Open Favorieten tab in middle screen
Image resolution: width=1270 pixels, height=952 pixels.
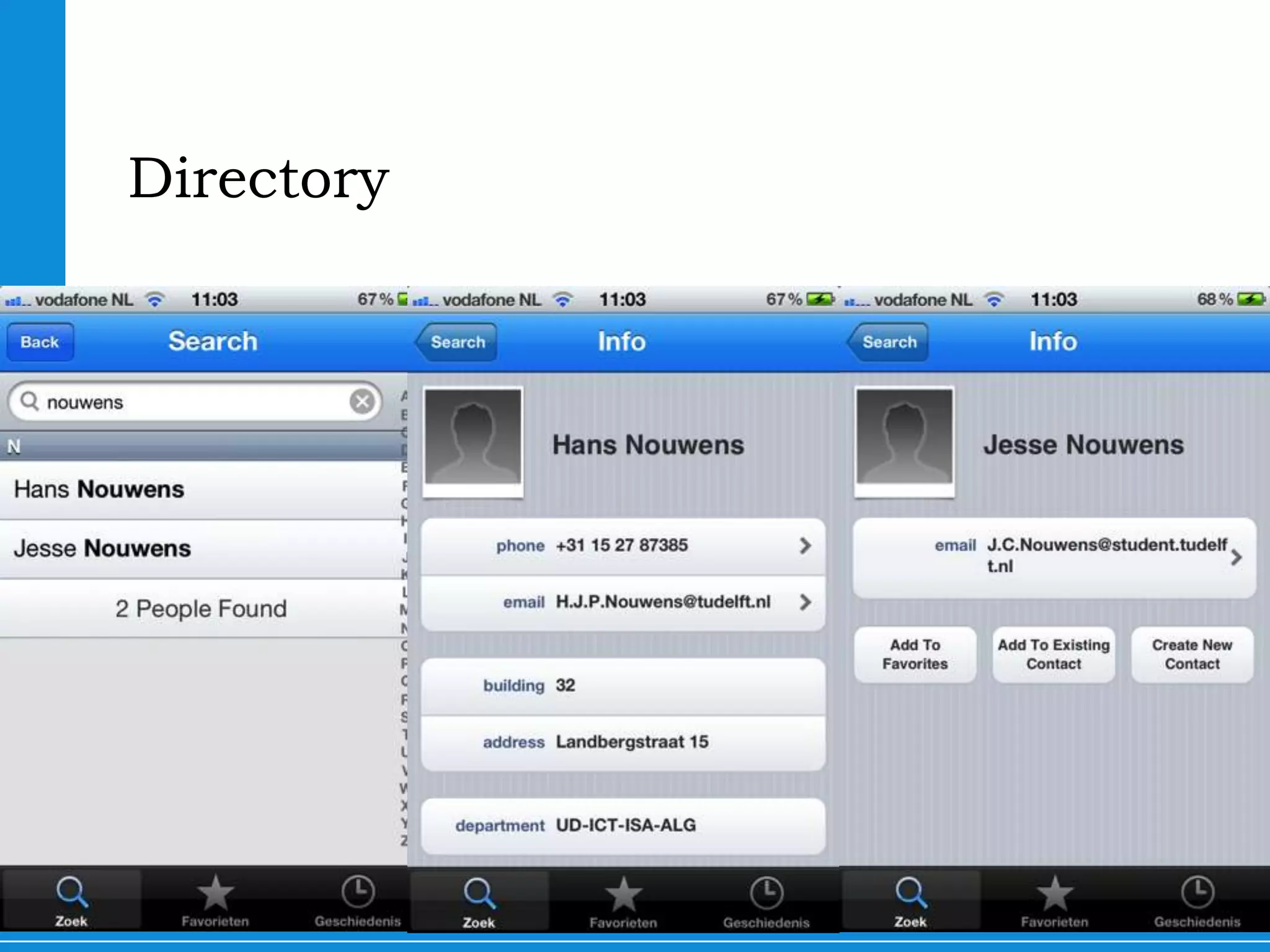point(623,902)
